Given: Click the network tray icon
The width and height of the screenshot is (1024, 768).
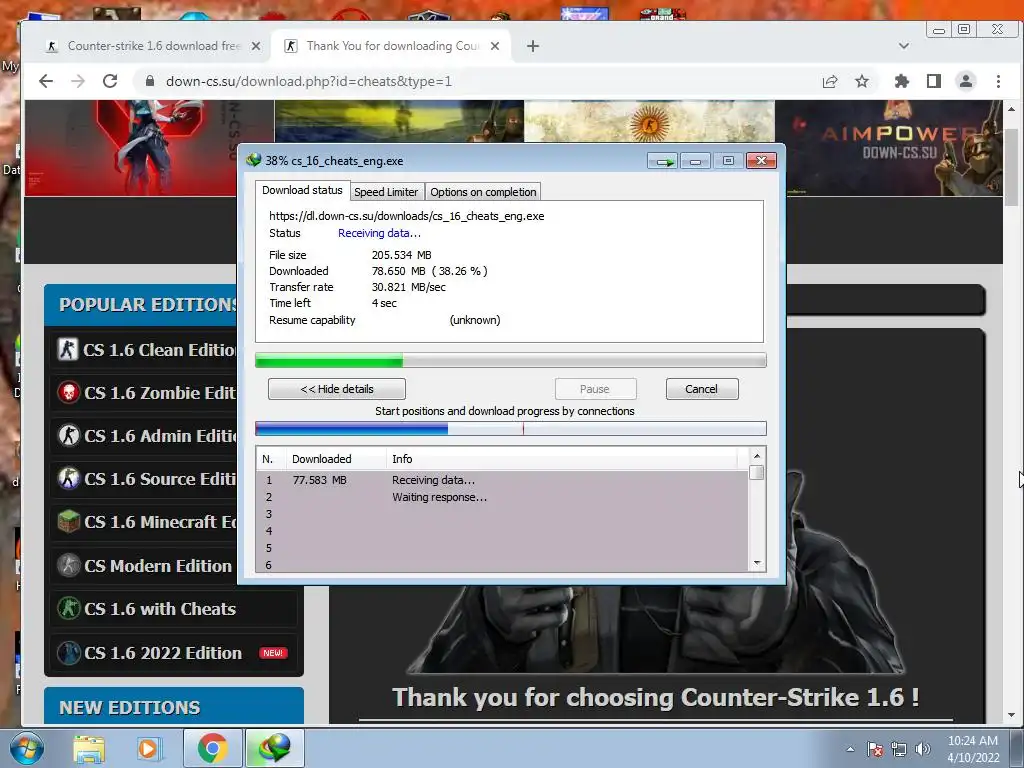Looking at the screenshot, I should (x=899, y=749).
